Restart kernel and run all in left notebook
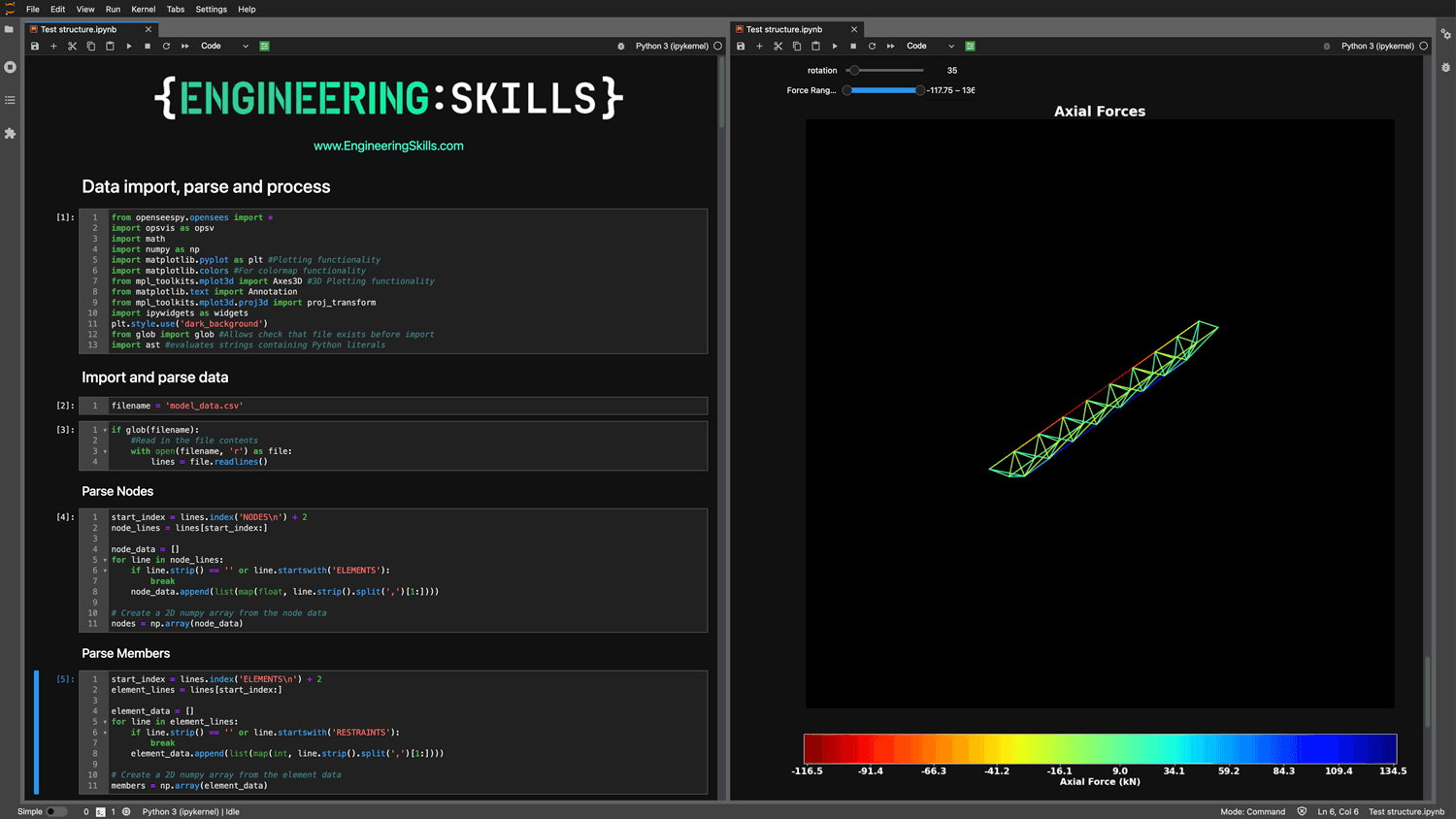Image resolution: width=1456 pixels, height=819 pixels. 184,46
